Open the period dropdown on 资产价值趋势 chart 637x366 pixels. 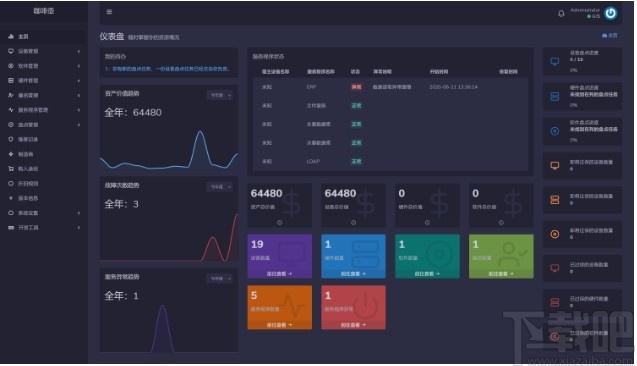coord(221,95)
